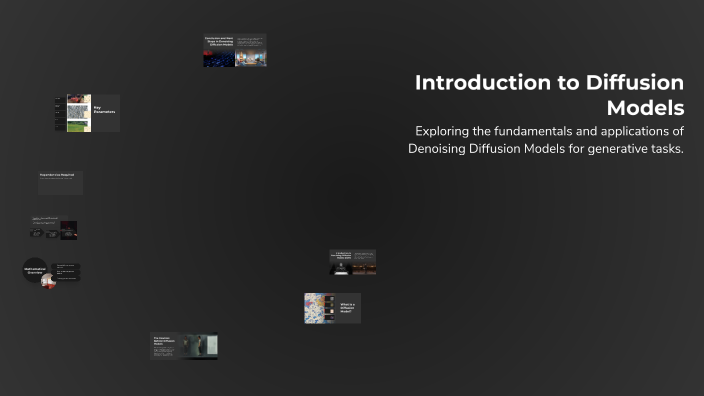Open the slide thumbnail with the stage photo
This screenshot has width=704, height=396.
[352, 262]
